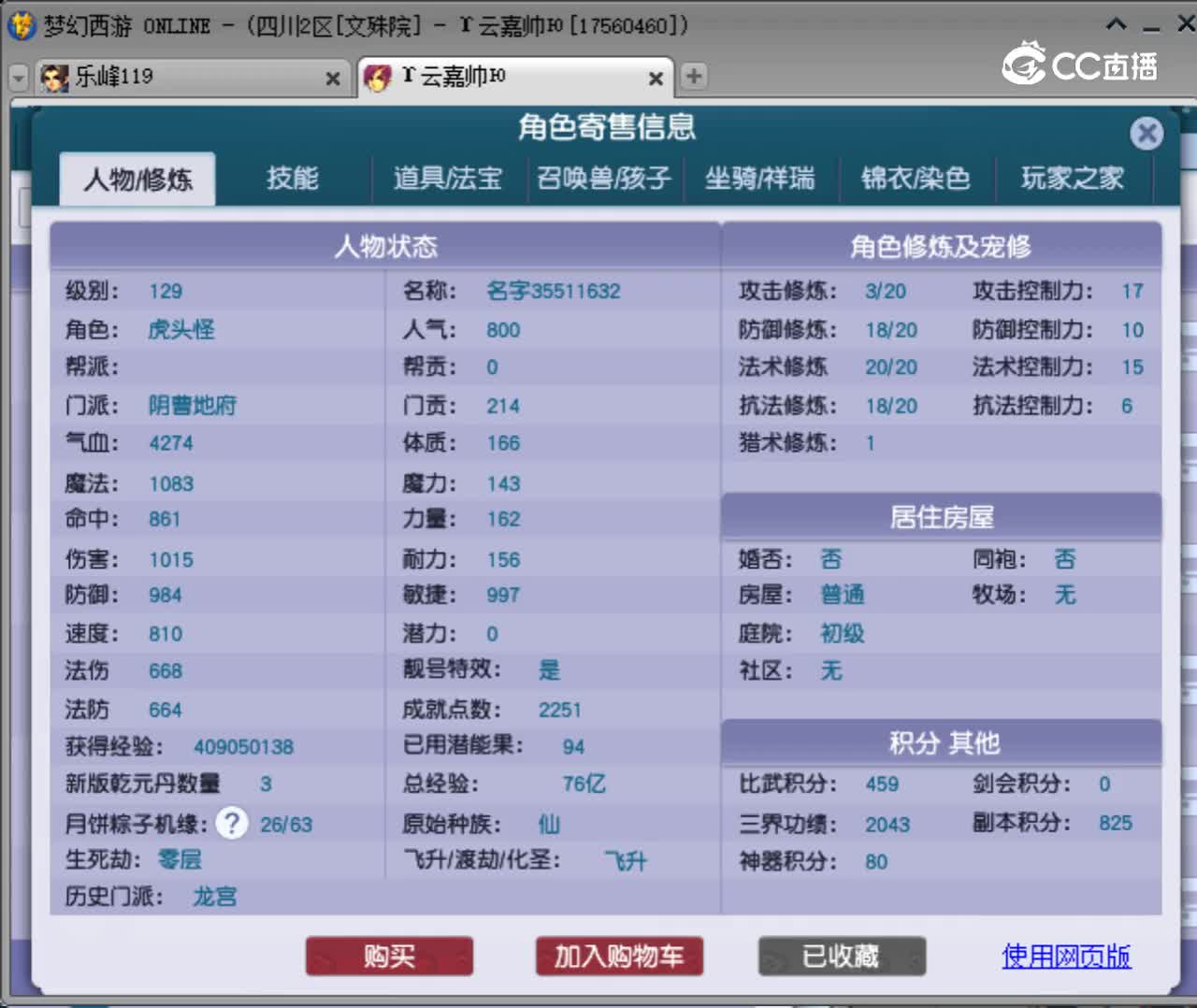Open the 锦衣/染色 tab
The width and height of the screenshot is (1197, 1008).
[916, 179]
